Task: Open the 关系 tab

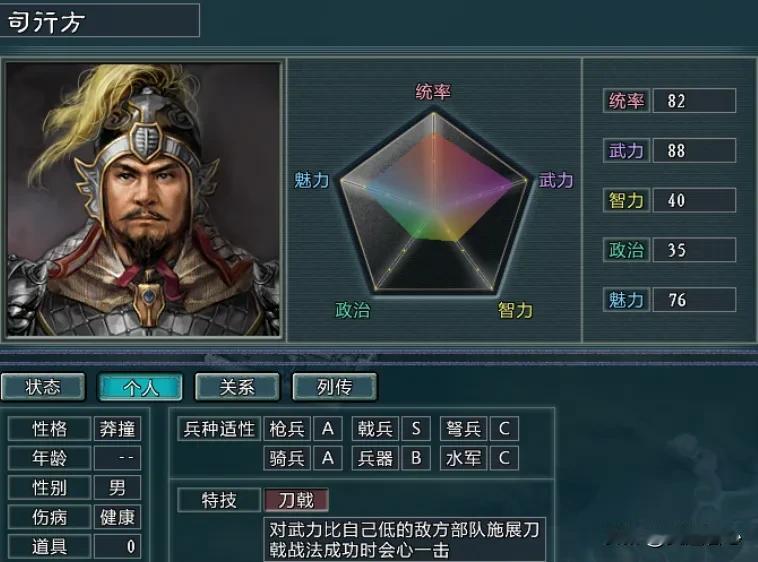Action: point(237,387)
